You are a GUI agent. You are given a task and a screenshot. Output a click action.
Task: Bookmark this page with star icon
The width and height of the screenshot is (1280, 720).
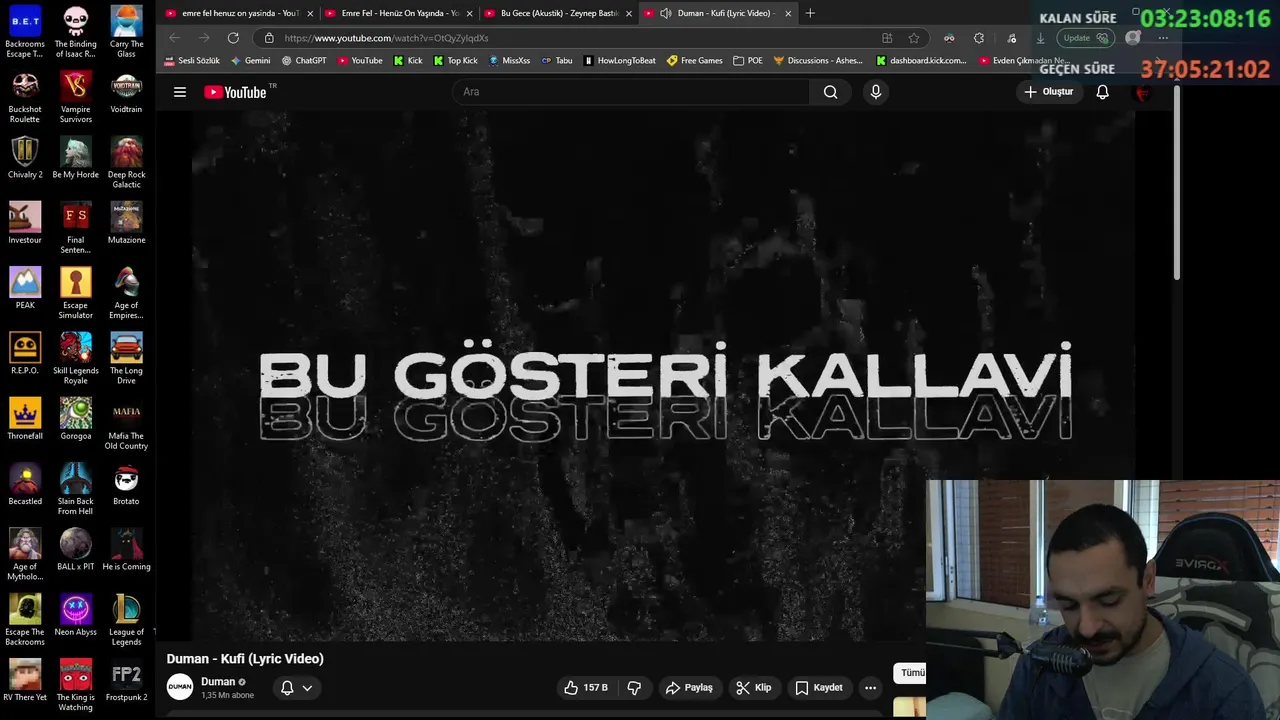point(914,38)
